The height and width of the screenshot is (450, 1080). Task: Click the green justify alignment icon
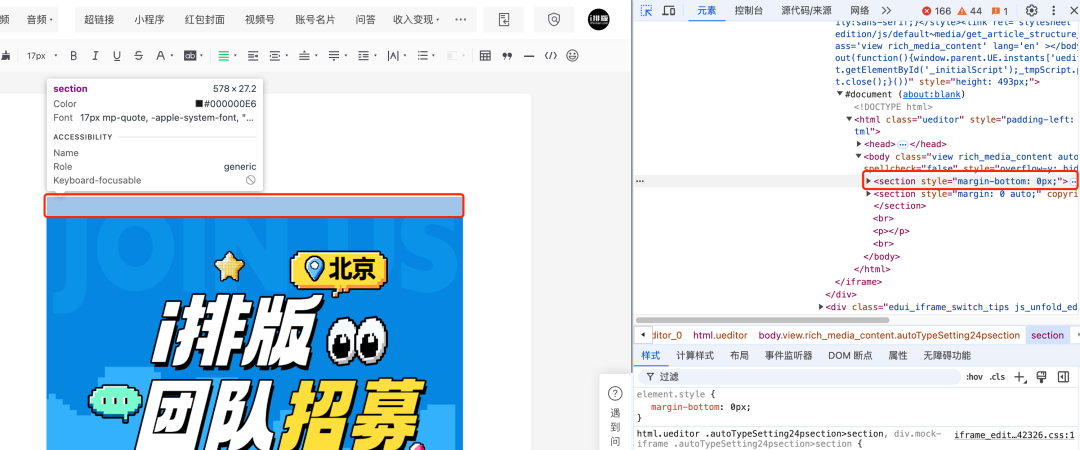(223, 56)
